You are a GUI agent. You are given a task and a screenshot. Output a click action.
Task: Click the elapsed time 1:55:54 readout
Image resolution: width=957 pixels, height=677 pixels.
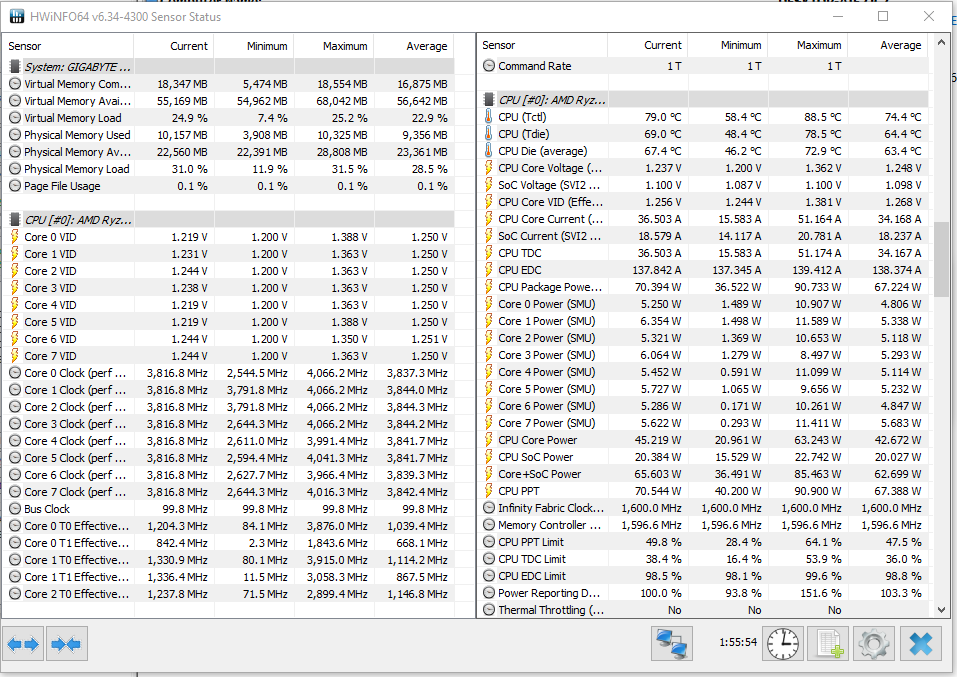point(738,642)
